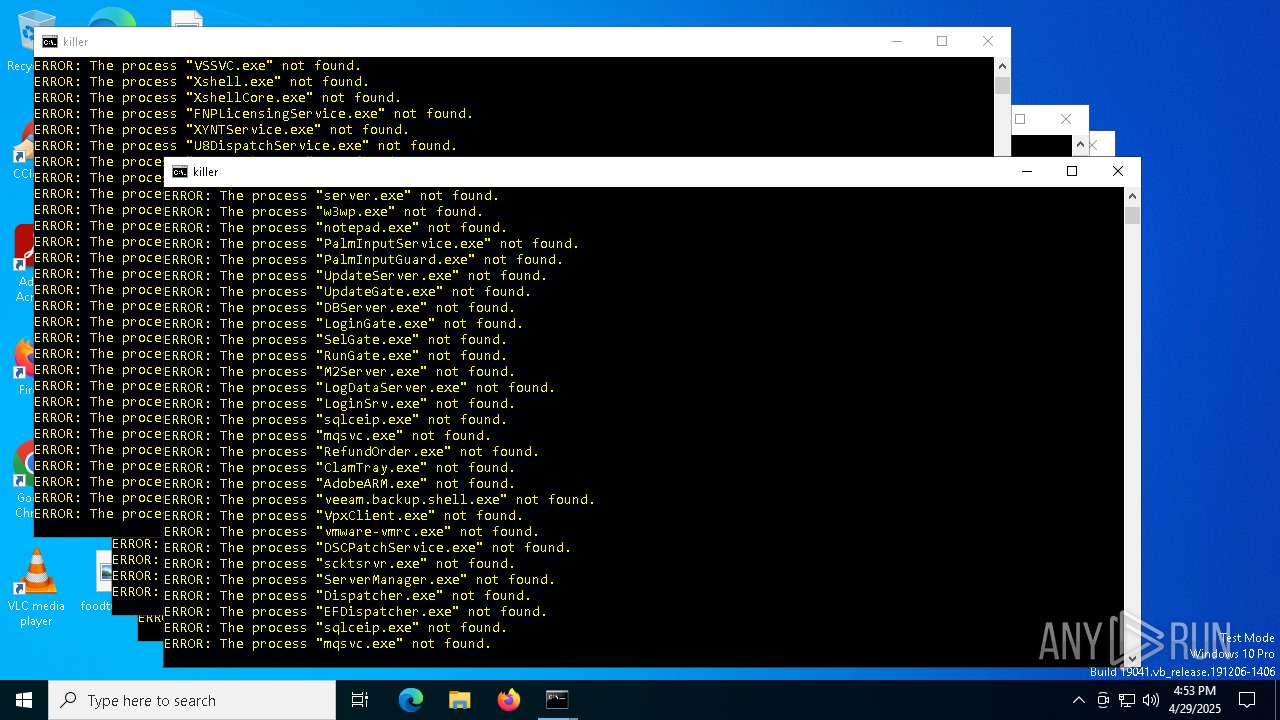Click the "ClamTray.exe" error line
The image size is (1280, 720).
click(x=340, y=468)
